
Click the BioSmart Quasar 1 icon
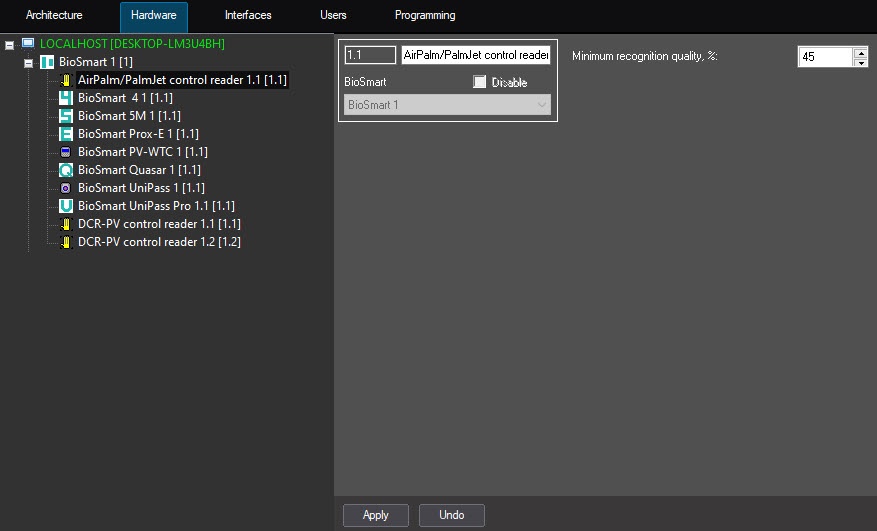[66, 170]
